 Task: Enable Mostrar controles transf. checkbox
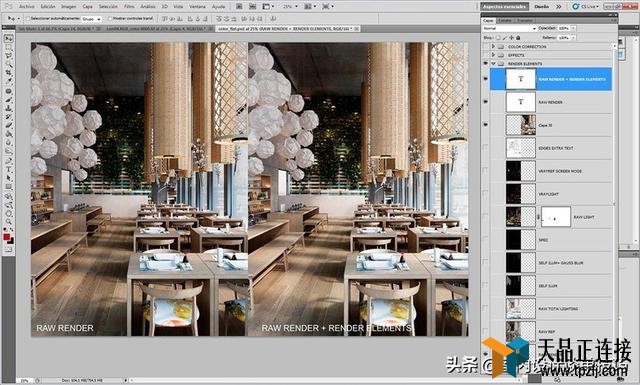[x=110, y=18]
